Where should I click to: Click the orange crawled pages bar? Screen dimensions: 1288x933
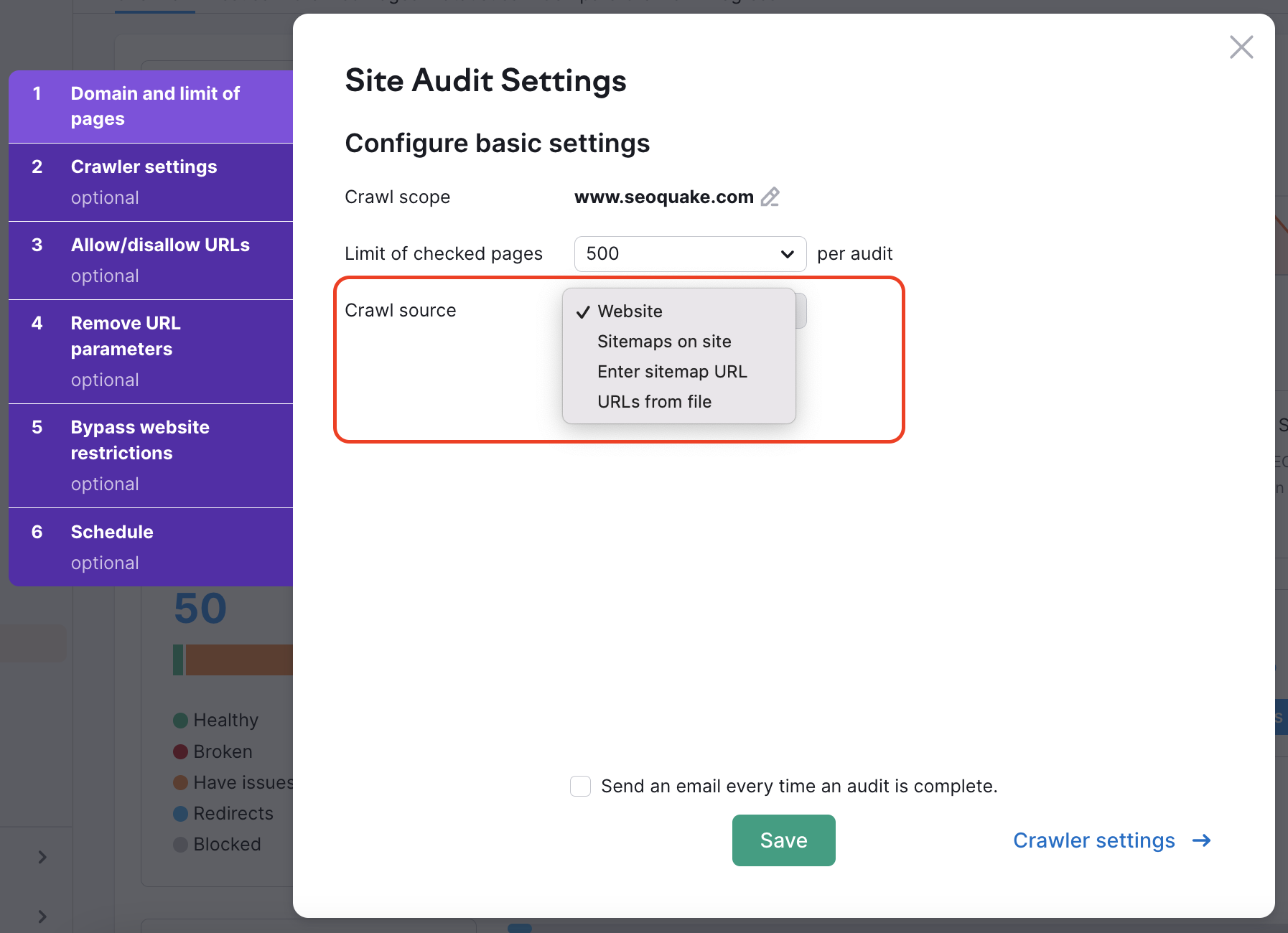click(x=239, y=660)
